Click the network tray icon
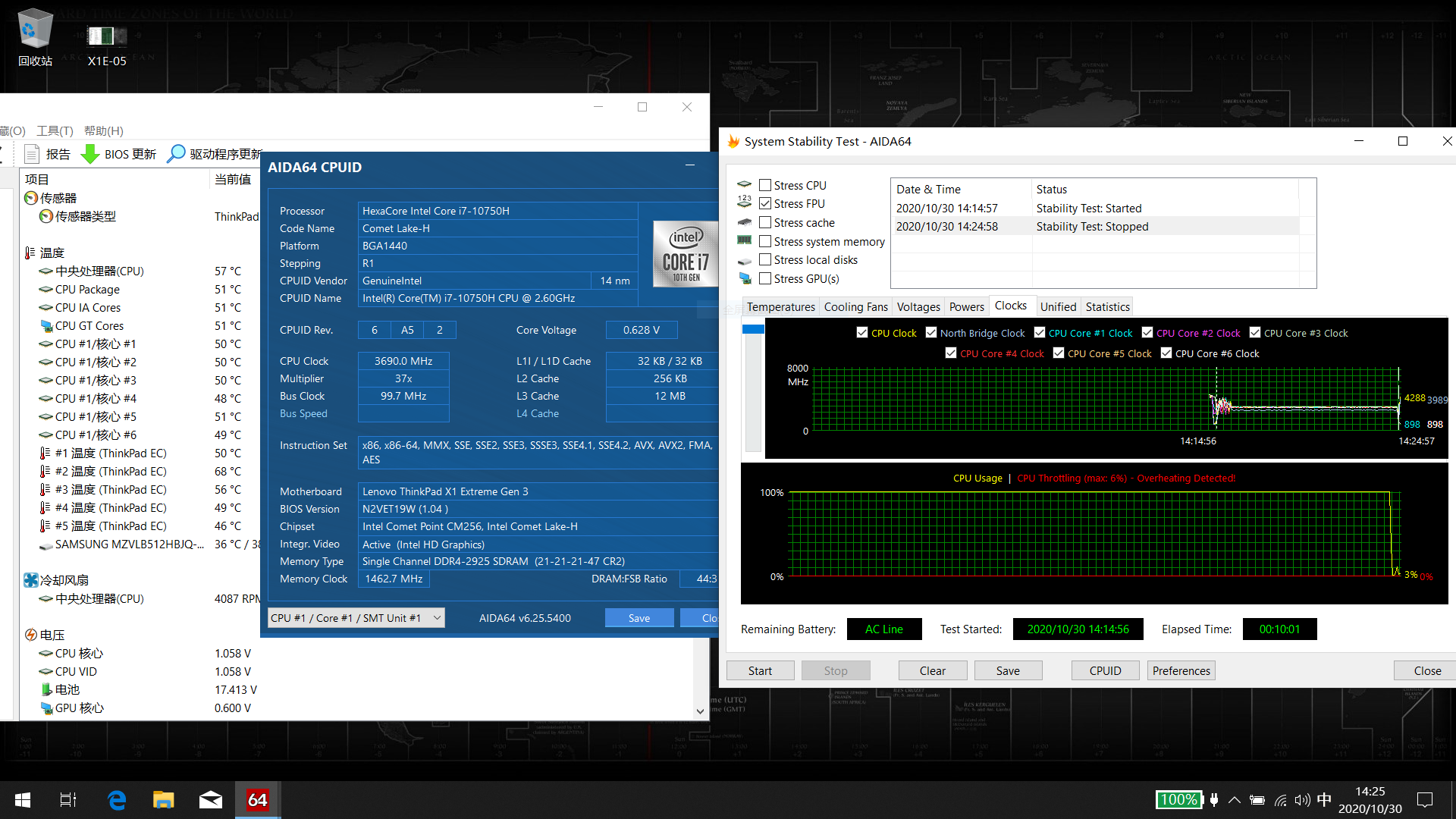1456x819 pixels. pyautogui.click(x=1280, y=800)
